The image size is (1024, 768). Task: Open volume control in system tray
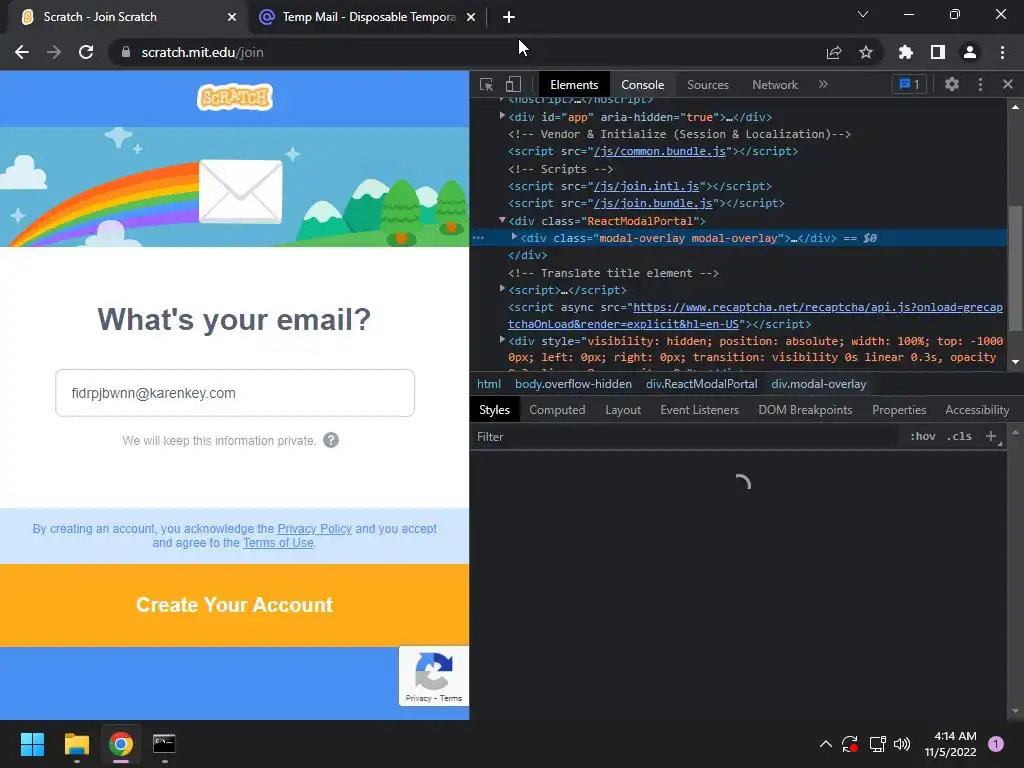(x=902, y=744)
